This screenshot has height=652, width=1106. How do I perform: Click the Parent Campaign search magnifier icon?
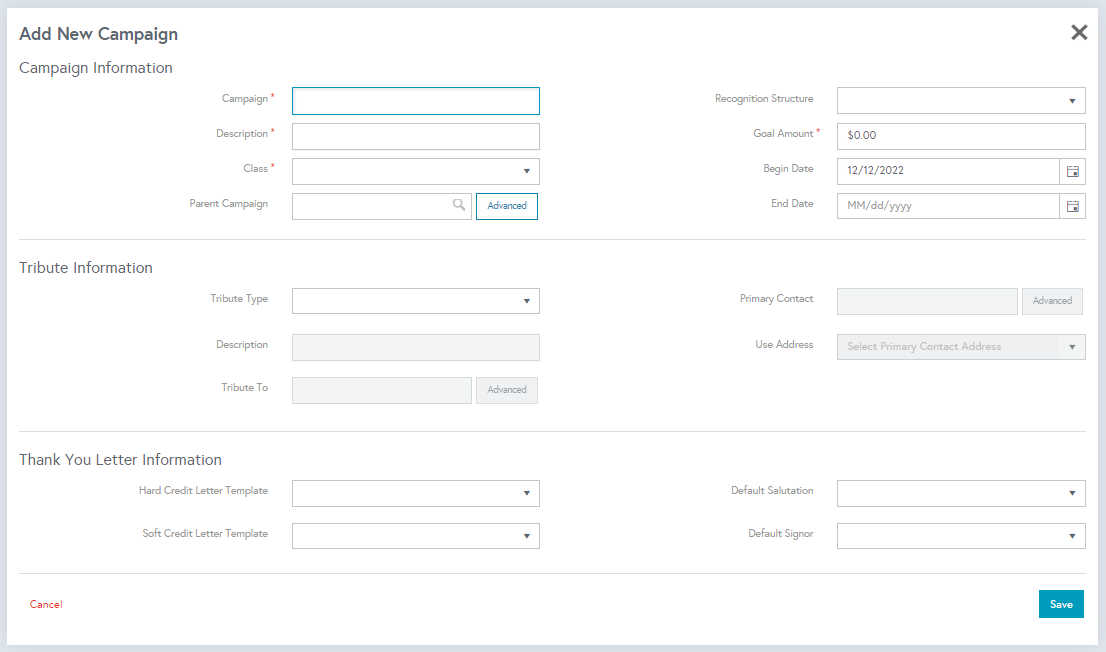(458, 205)
